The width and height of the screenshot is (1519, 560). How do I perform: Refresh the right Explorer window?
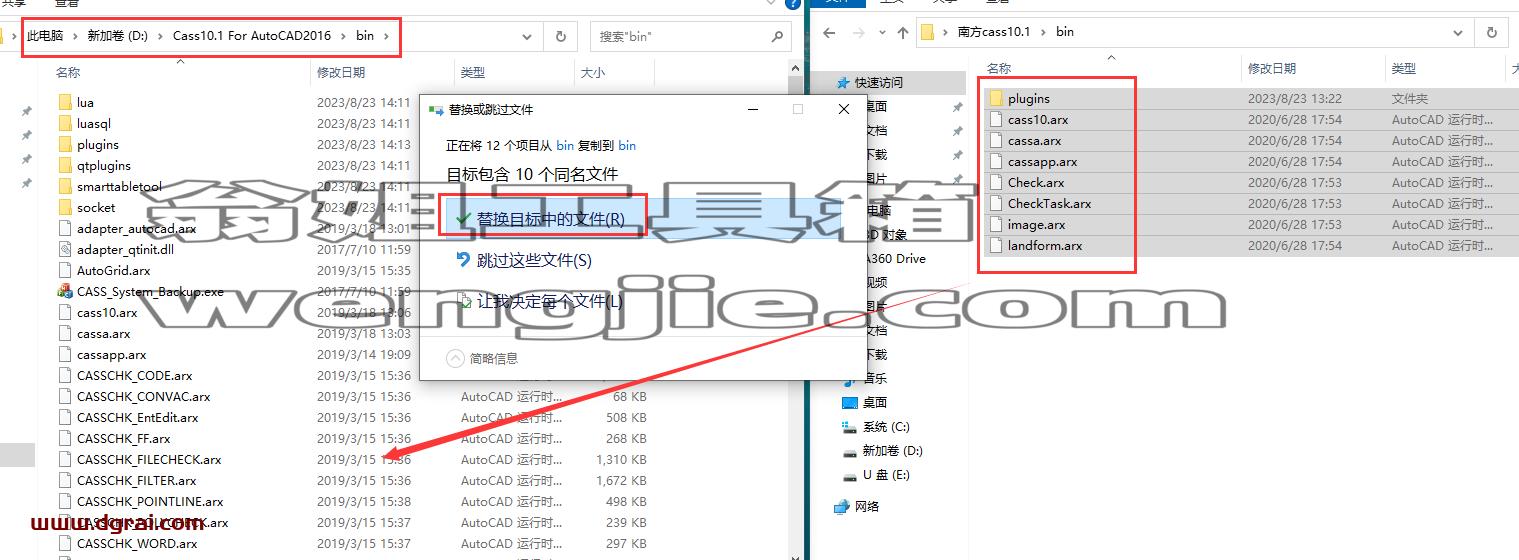coord(1491,32)
